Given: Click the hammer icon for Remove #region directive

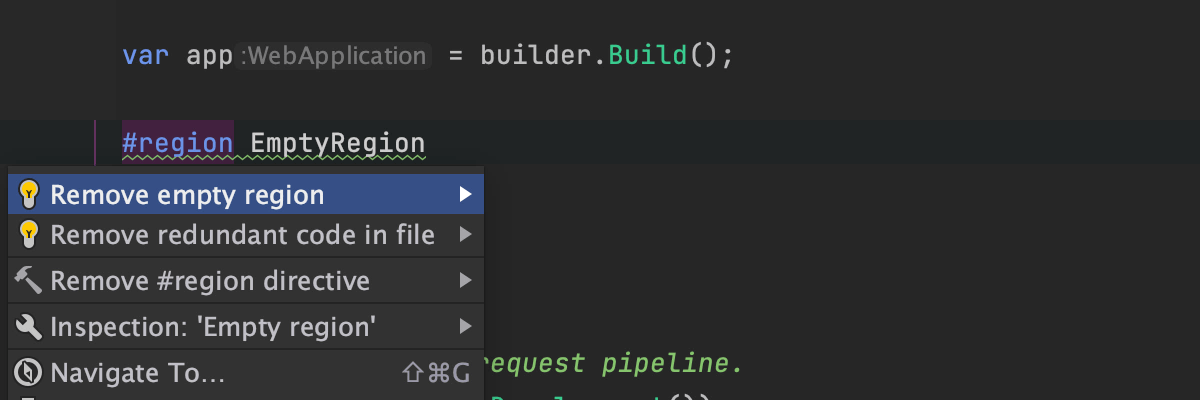Looking at the screenshot, I should pyautogui.click(x=29, y=281).
